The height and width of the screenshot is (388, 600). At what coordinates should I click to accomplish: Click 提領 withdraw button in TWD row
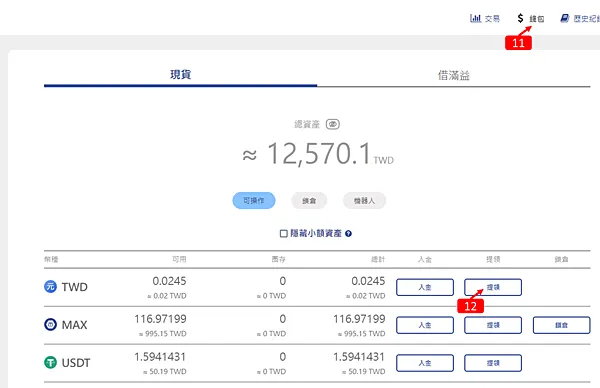coord(493,287)
